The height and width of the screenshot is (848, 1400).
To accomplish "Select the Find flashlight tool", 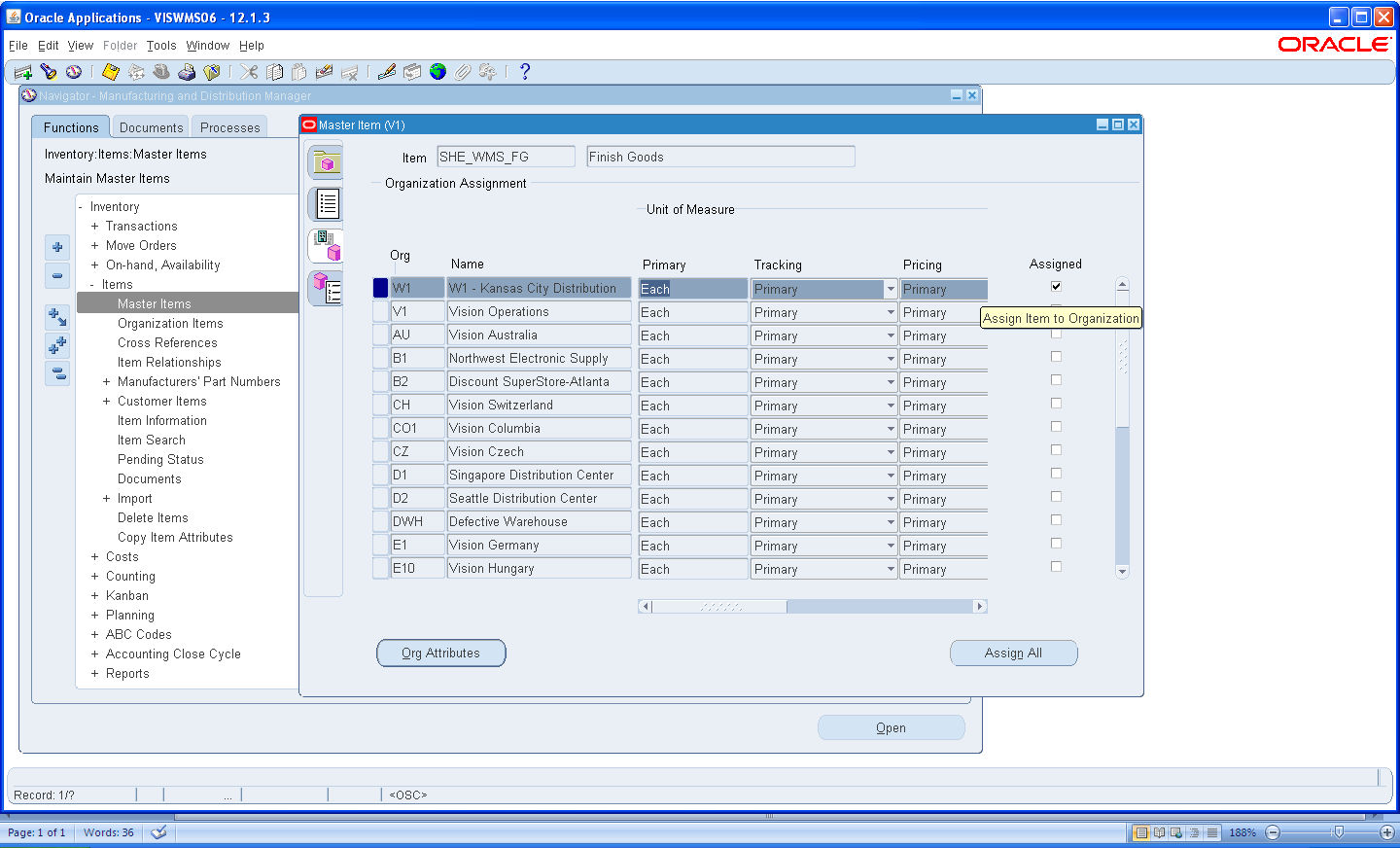I will click(x=48, y=71).
